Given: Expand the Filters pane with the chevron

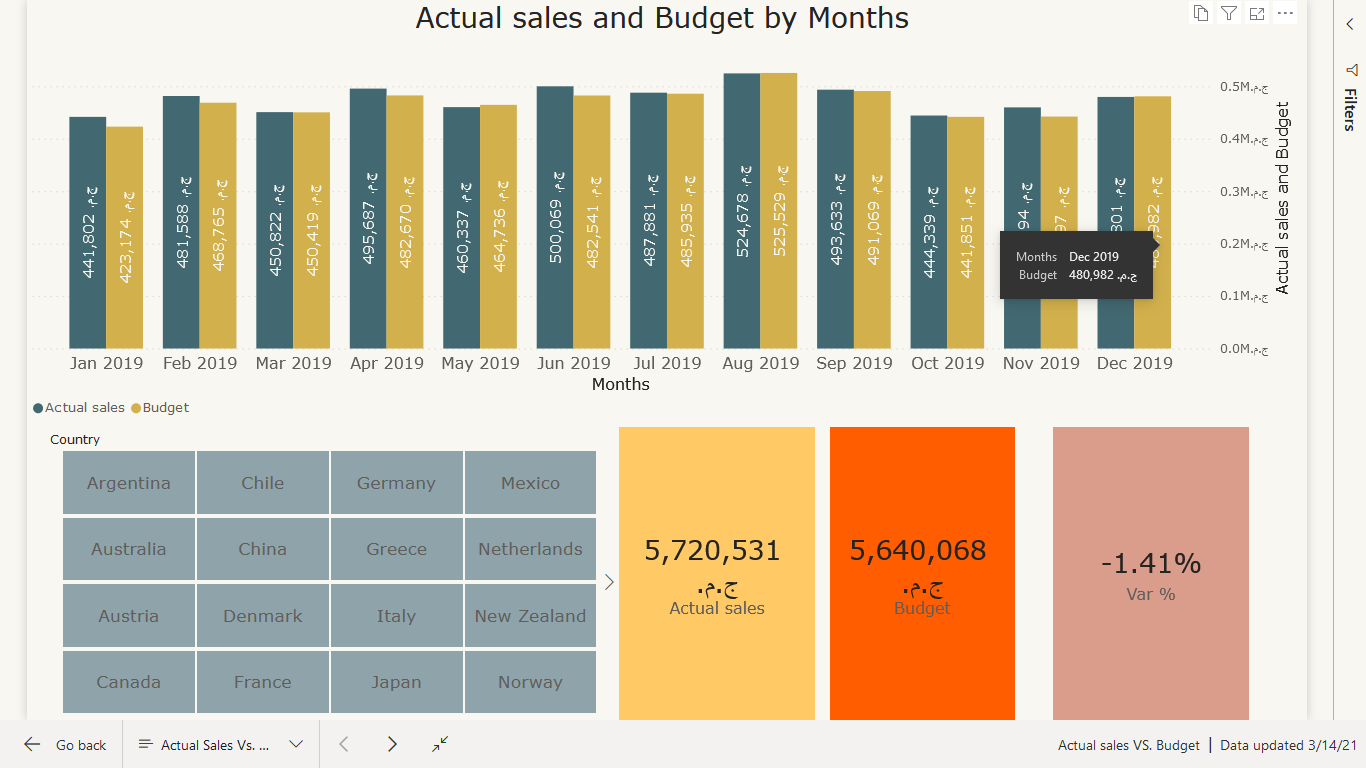Looking at the screenshot, I should click(1351, 25).
